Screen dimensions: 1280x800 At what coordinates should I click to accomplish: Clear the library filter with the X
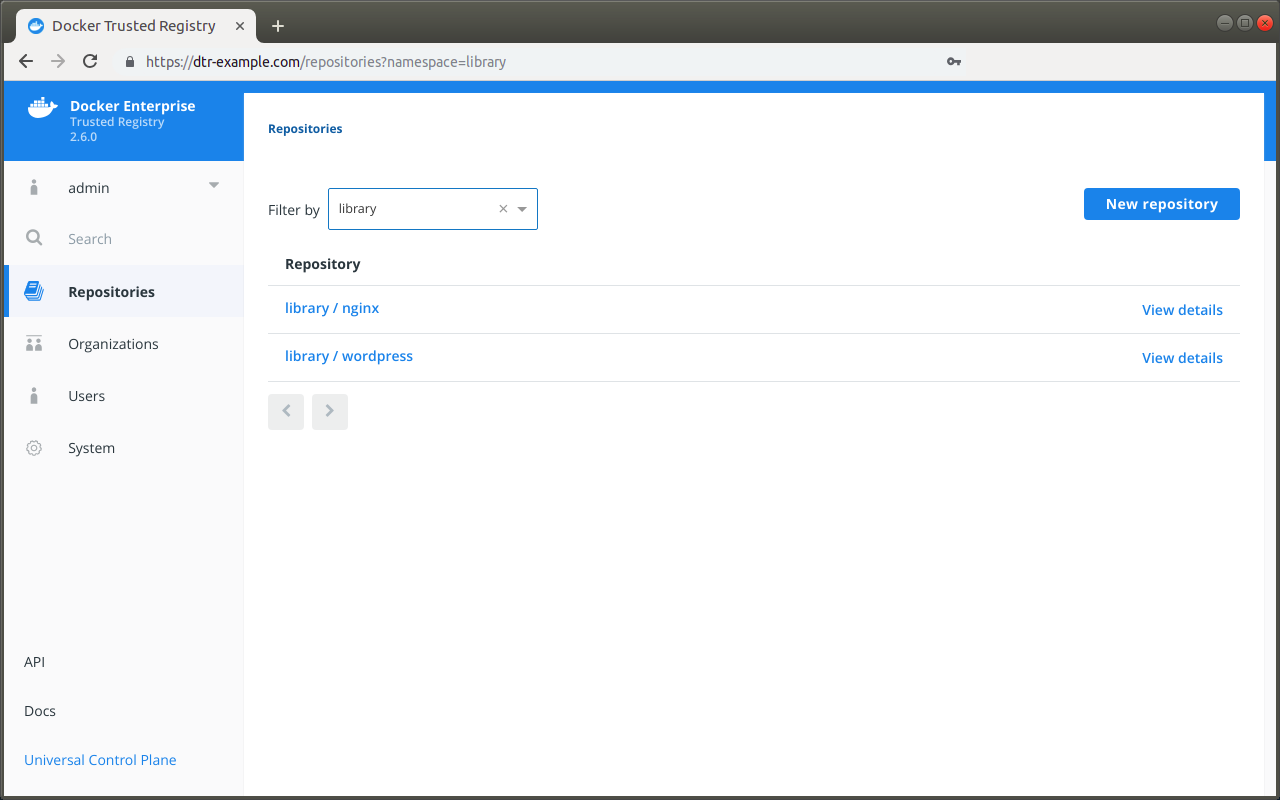coord(503,209)
